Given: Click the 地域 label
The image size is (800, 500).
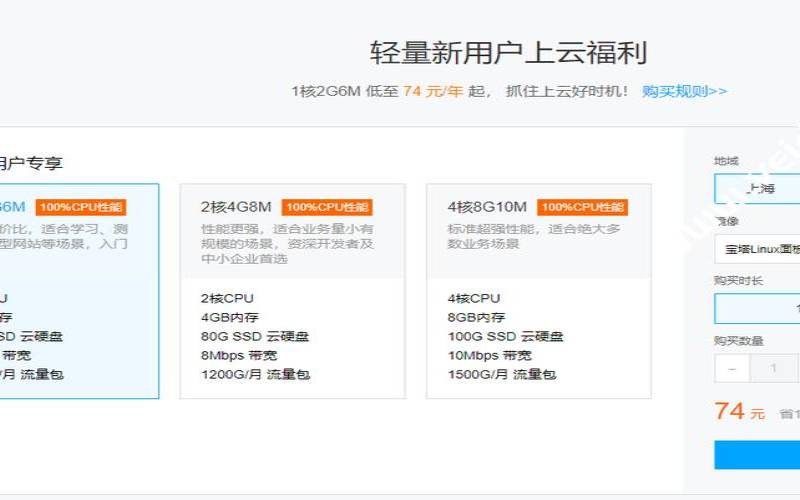Looking at the screenshot, I should (x=726, y=161).
